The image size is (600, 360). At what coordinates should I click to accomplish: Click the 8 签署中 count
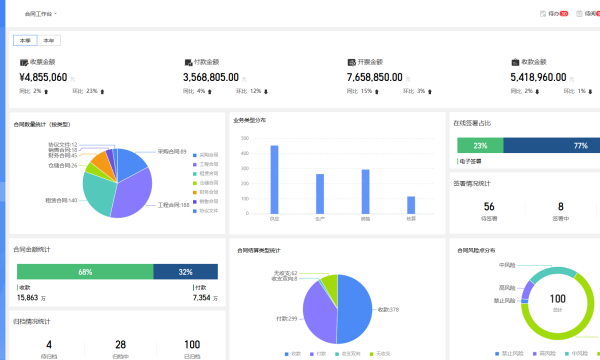pos(561,207)
